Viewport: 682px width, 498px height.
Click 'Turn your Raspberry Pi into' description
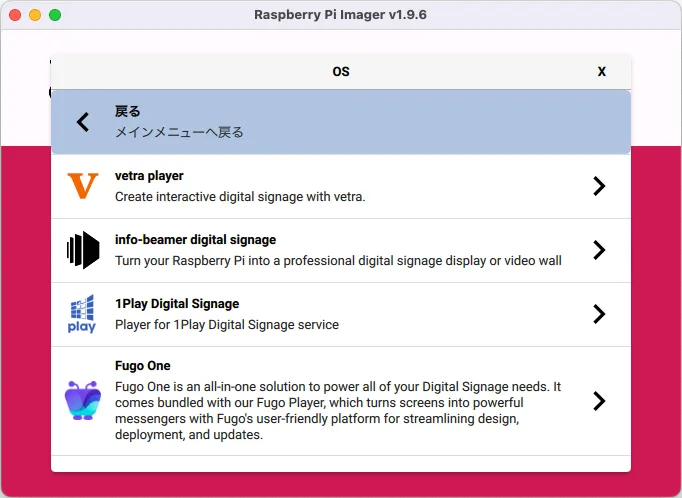[338, 261]
